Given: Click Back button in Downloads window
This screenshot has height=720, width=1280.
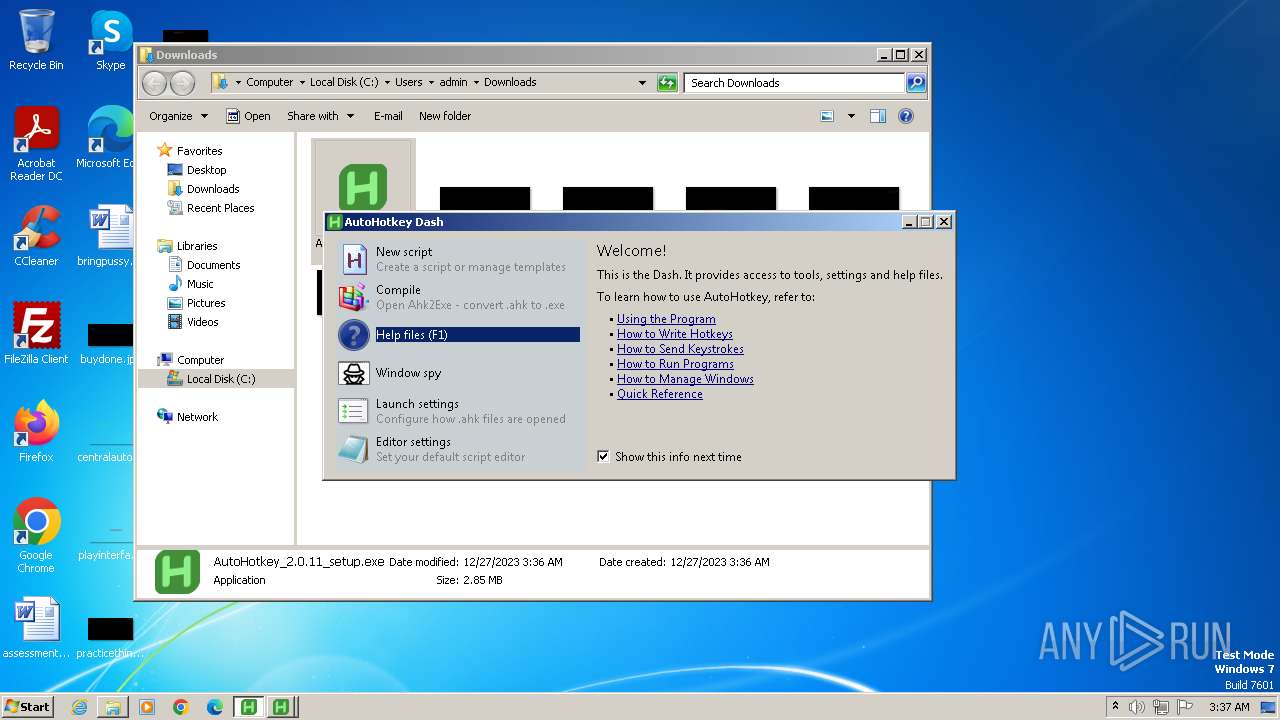Looking at the screenshot, I should click(154, 83).
